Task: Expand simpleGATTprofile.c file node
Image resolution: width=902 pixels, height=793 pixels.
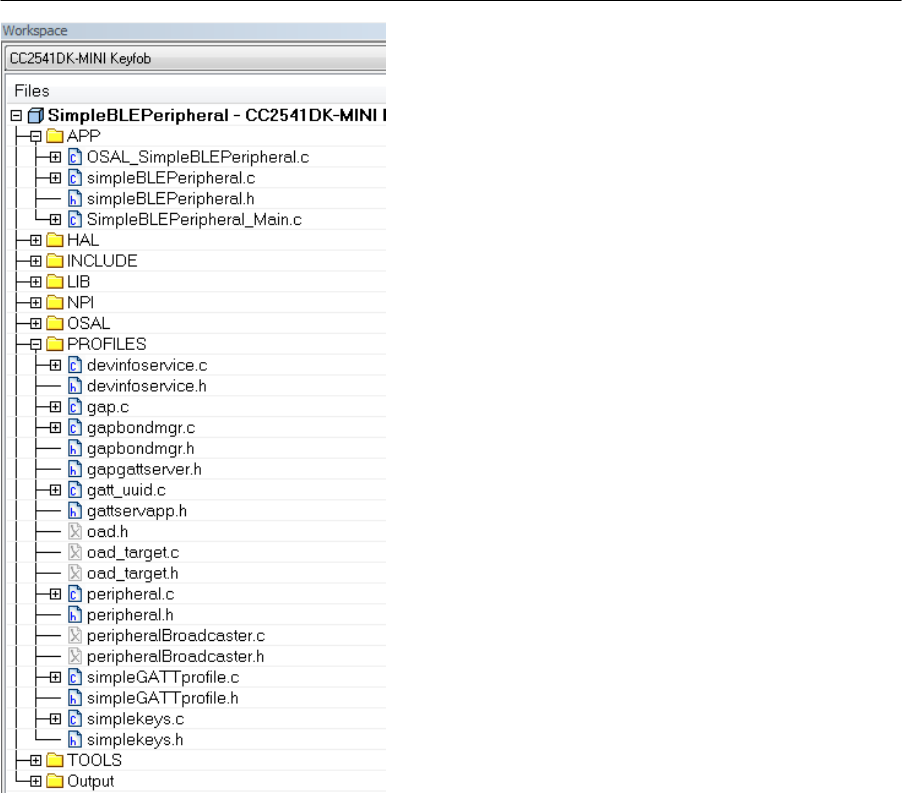Action: pos(55,677)
